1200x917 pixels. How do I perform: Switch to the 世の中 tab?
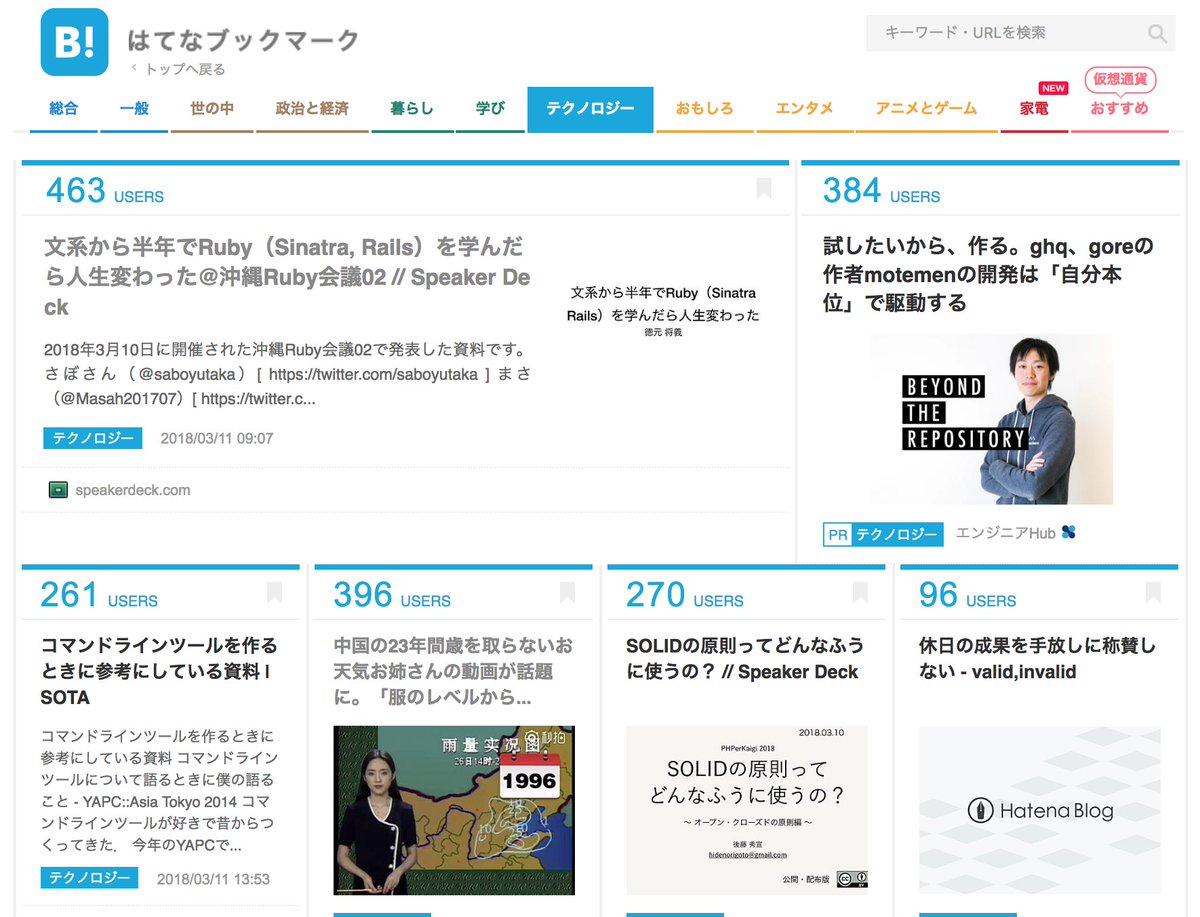point(212,108)
